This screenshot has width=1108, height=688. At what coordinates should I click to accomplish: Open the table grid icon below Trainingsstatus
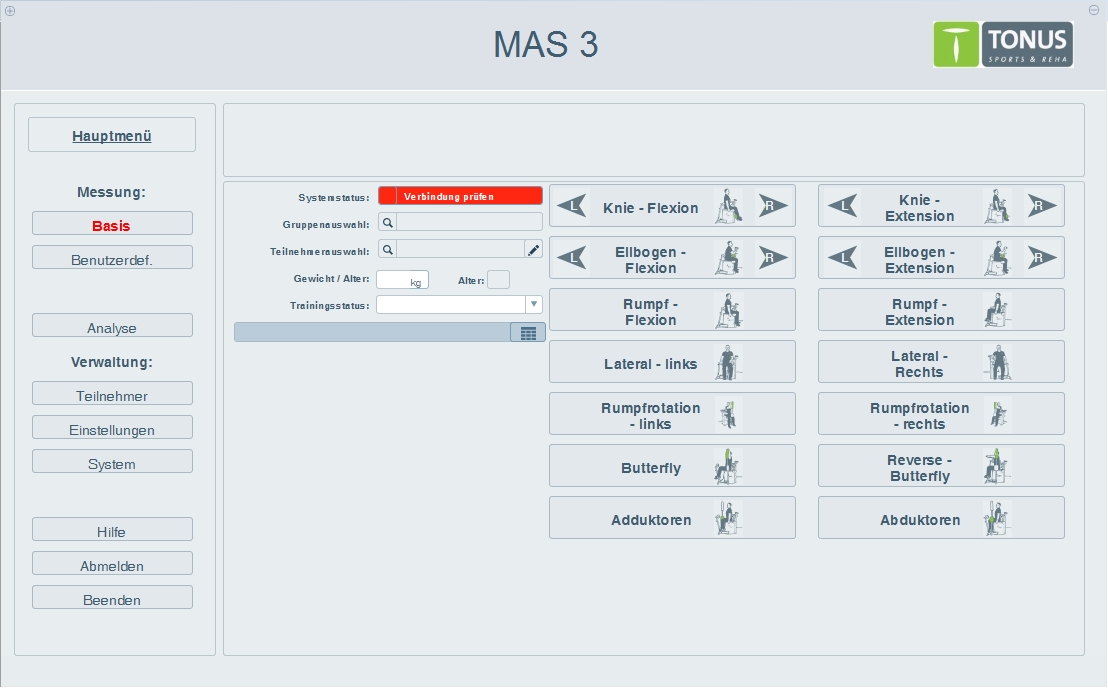(x=528, y=333)
